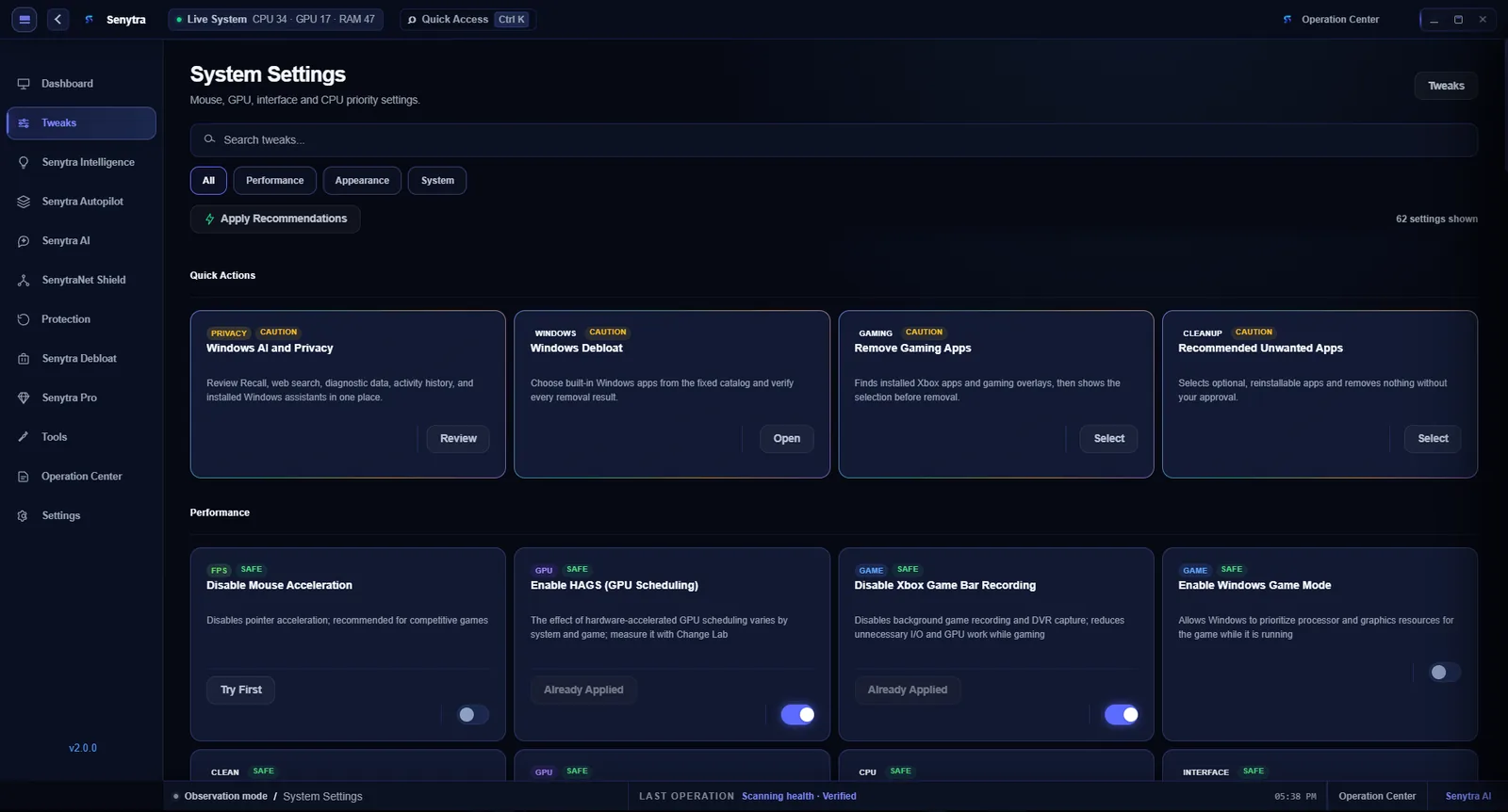
Task: Open Dashboard from the sidebar
Action: click(81, 84)
